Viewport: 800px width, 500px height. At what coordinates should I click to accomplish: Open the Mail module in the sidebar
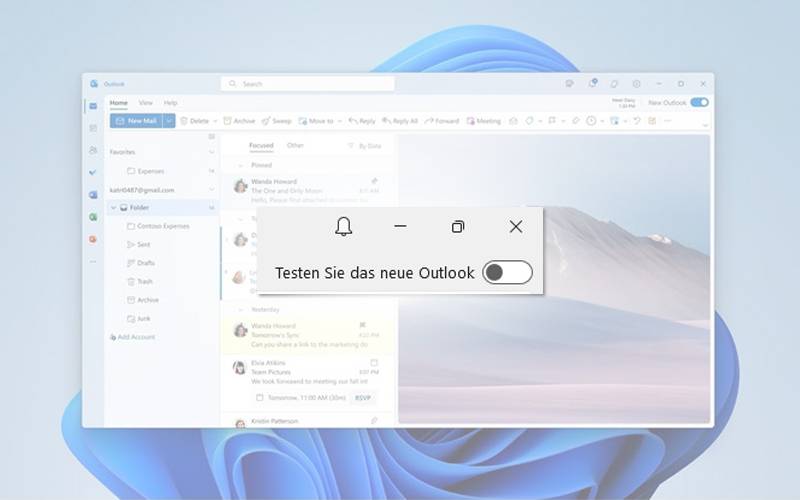tap(93, 106)
